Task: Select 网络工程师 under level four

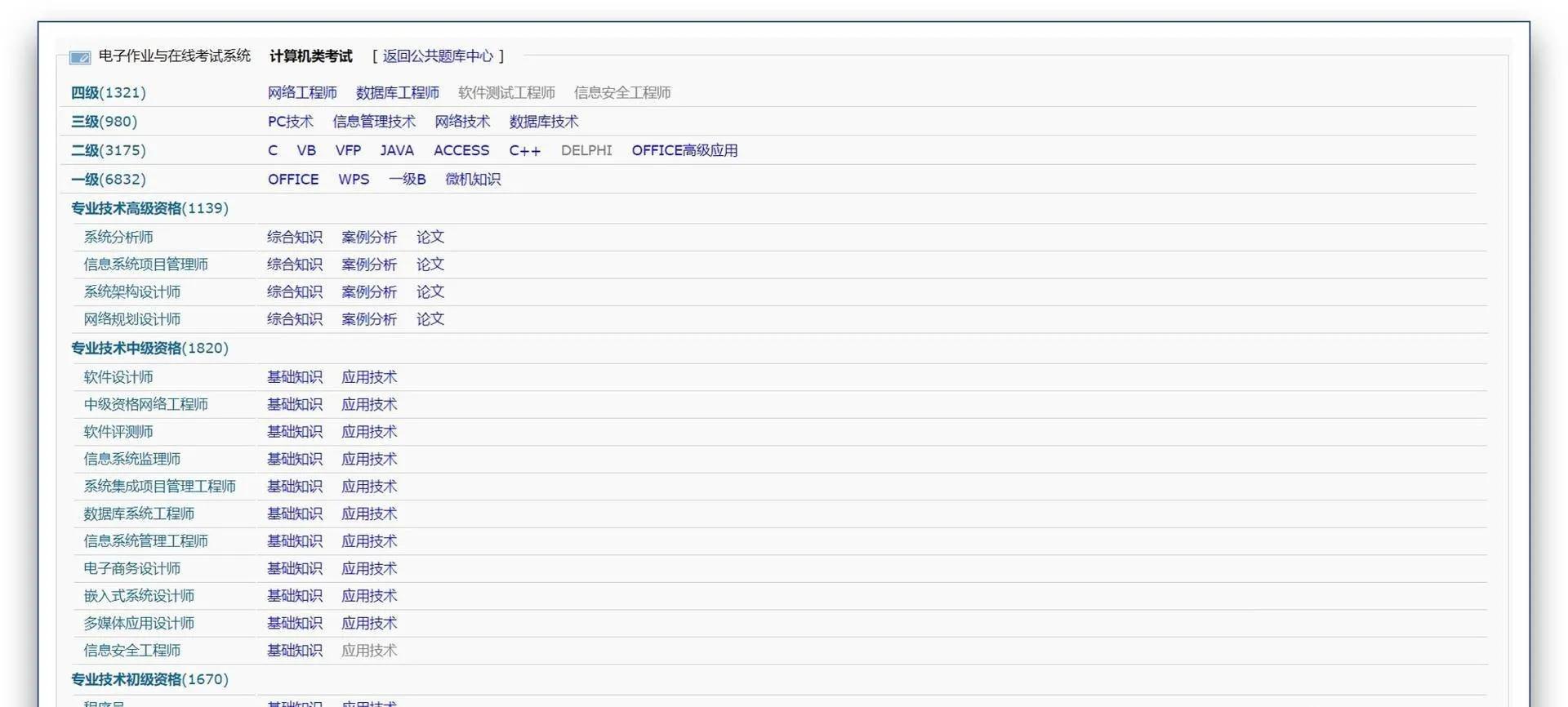Action: 302,92
